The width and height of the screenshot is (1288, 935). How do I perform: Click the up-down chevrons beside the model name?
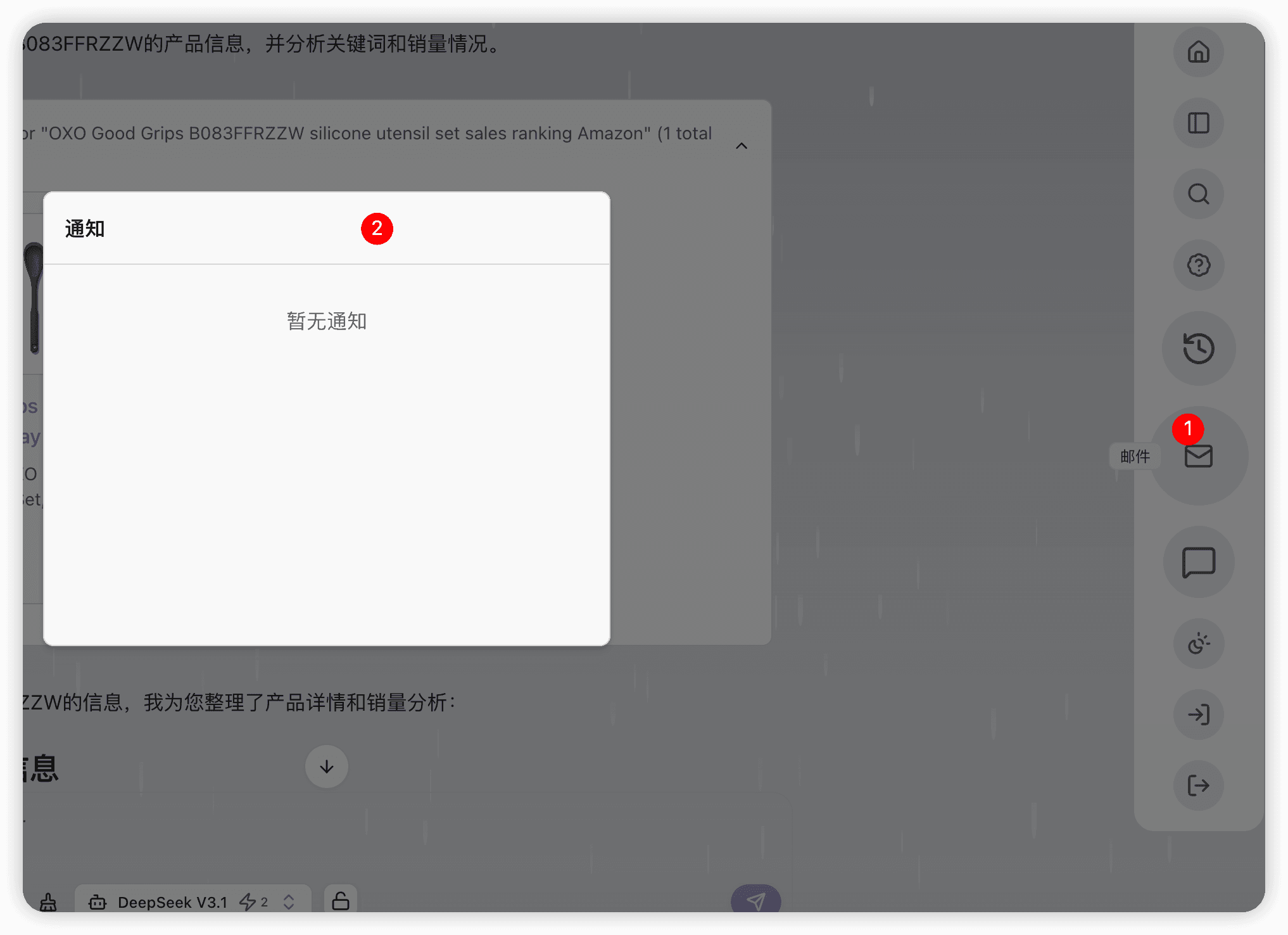[x=288, y=902]
